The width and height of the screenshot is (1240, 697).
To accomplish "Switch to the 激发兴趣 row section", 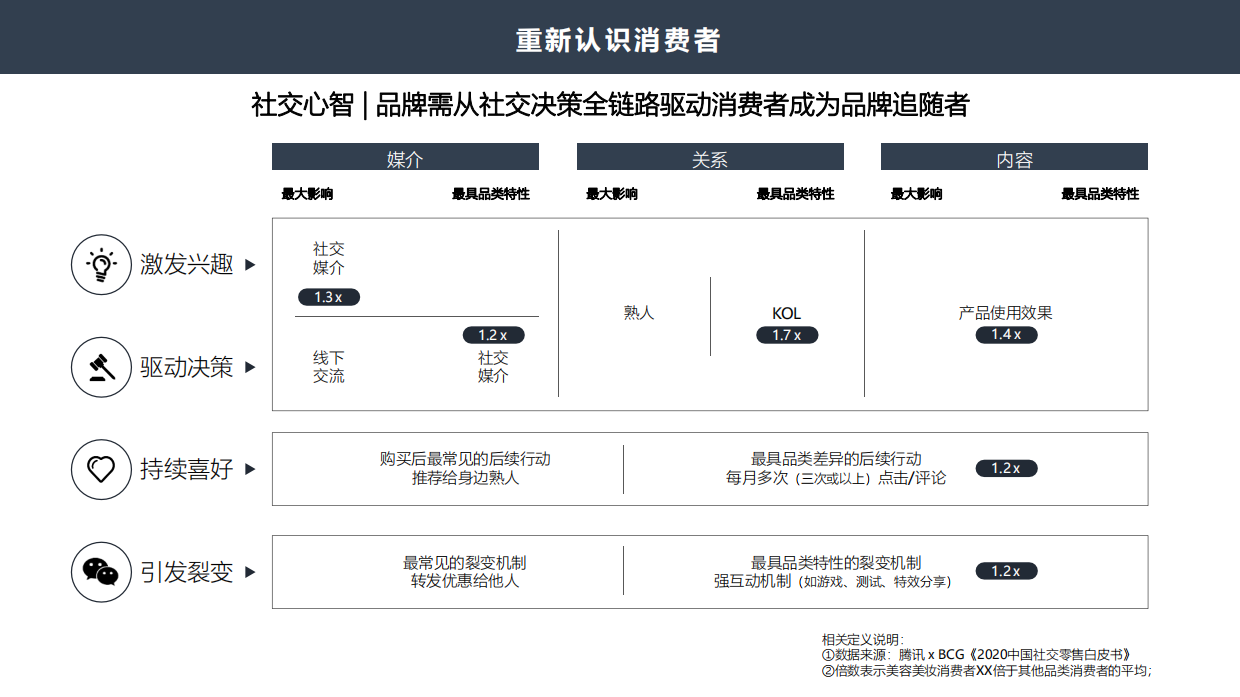I will pos(185,265).
